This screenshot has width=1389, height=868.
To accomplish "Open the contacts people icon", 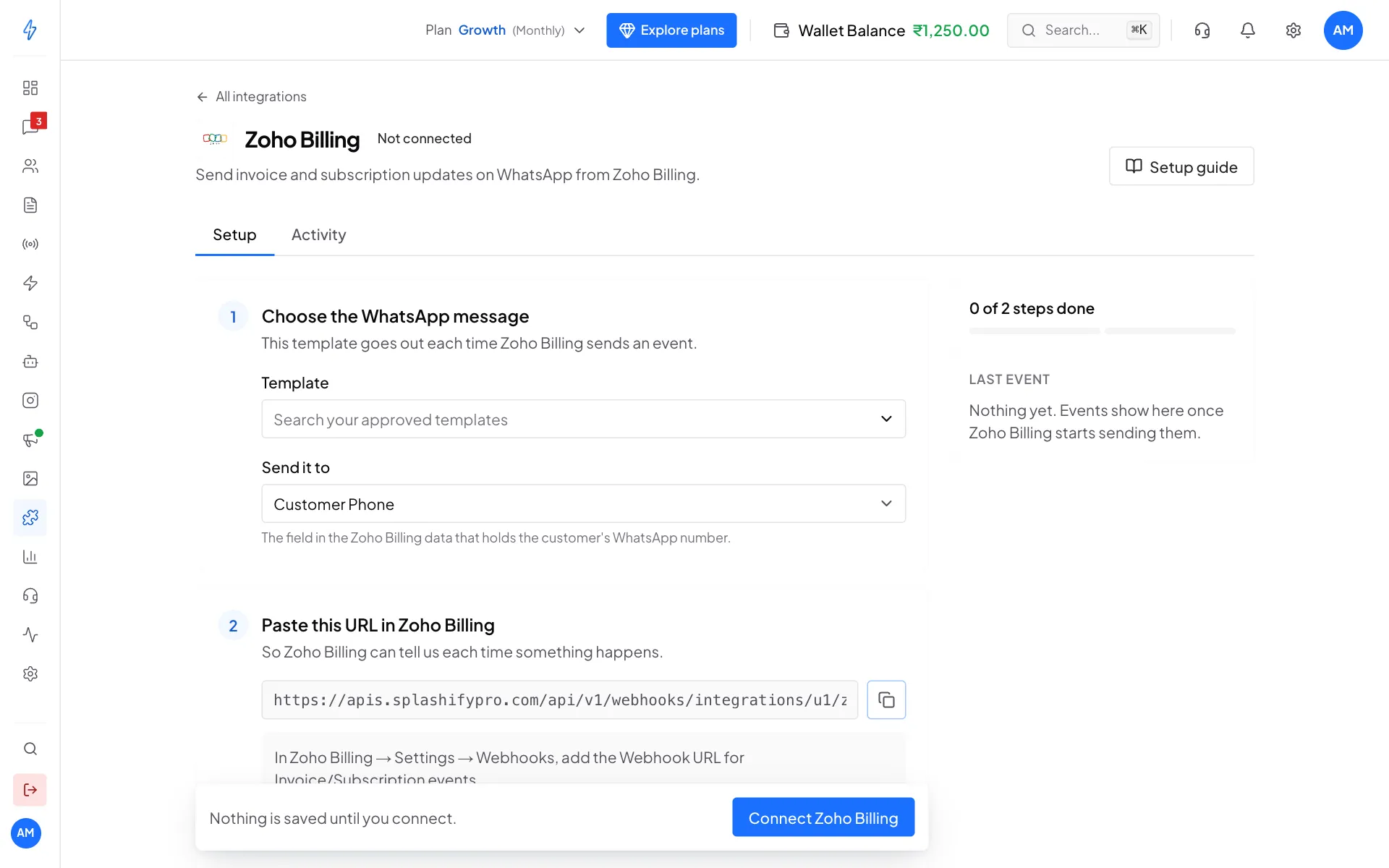I will coord(30,166).
